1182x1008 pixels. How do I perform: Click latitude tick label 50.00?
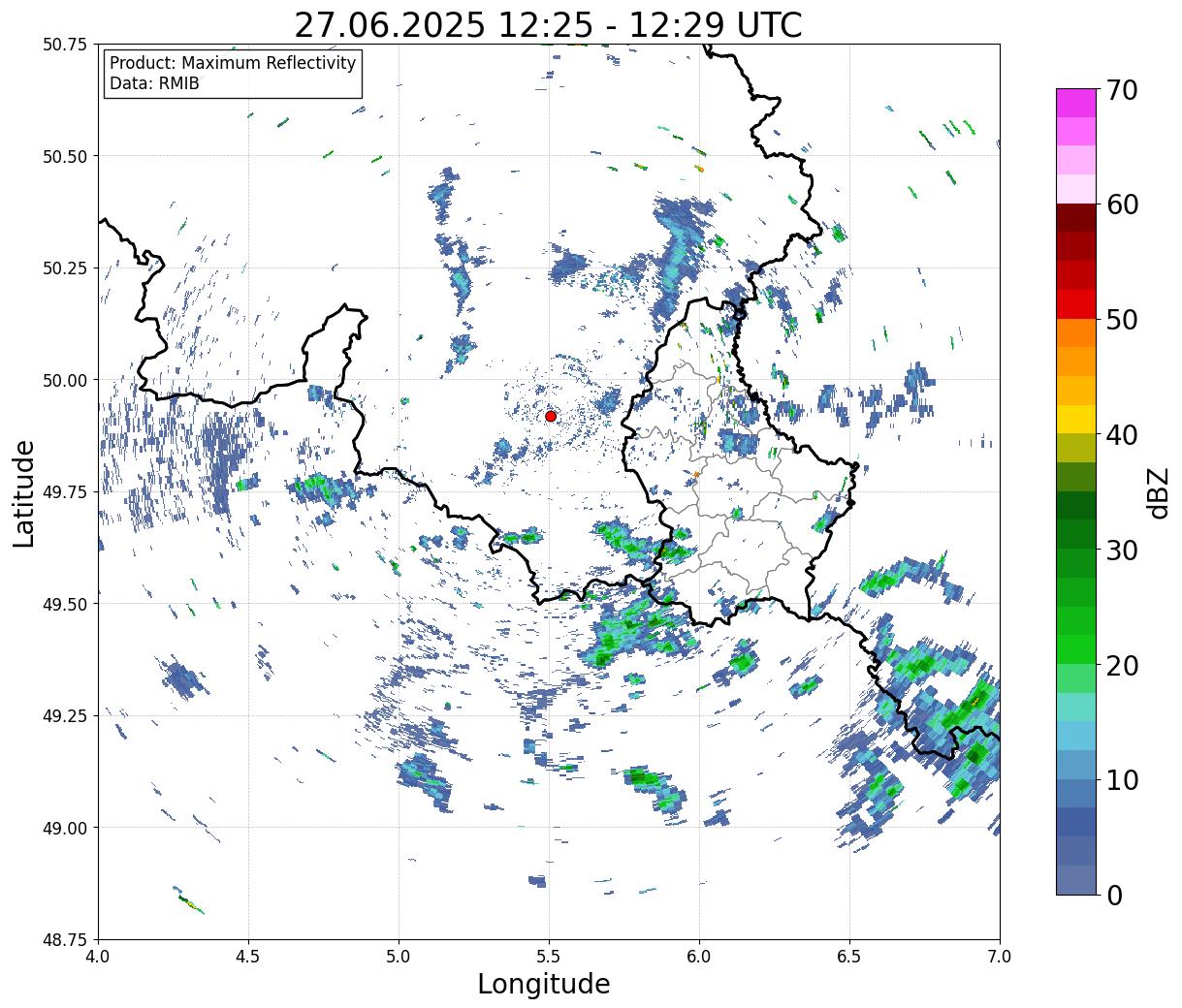click(x=65, y=380)
